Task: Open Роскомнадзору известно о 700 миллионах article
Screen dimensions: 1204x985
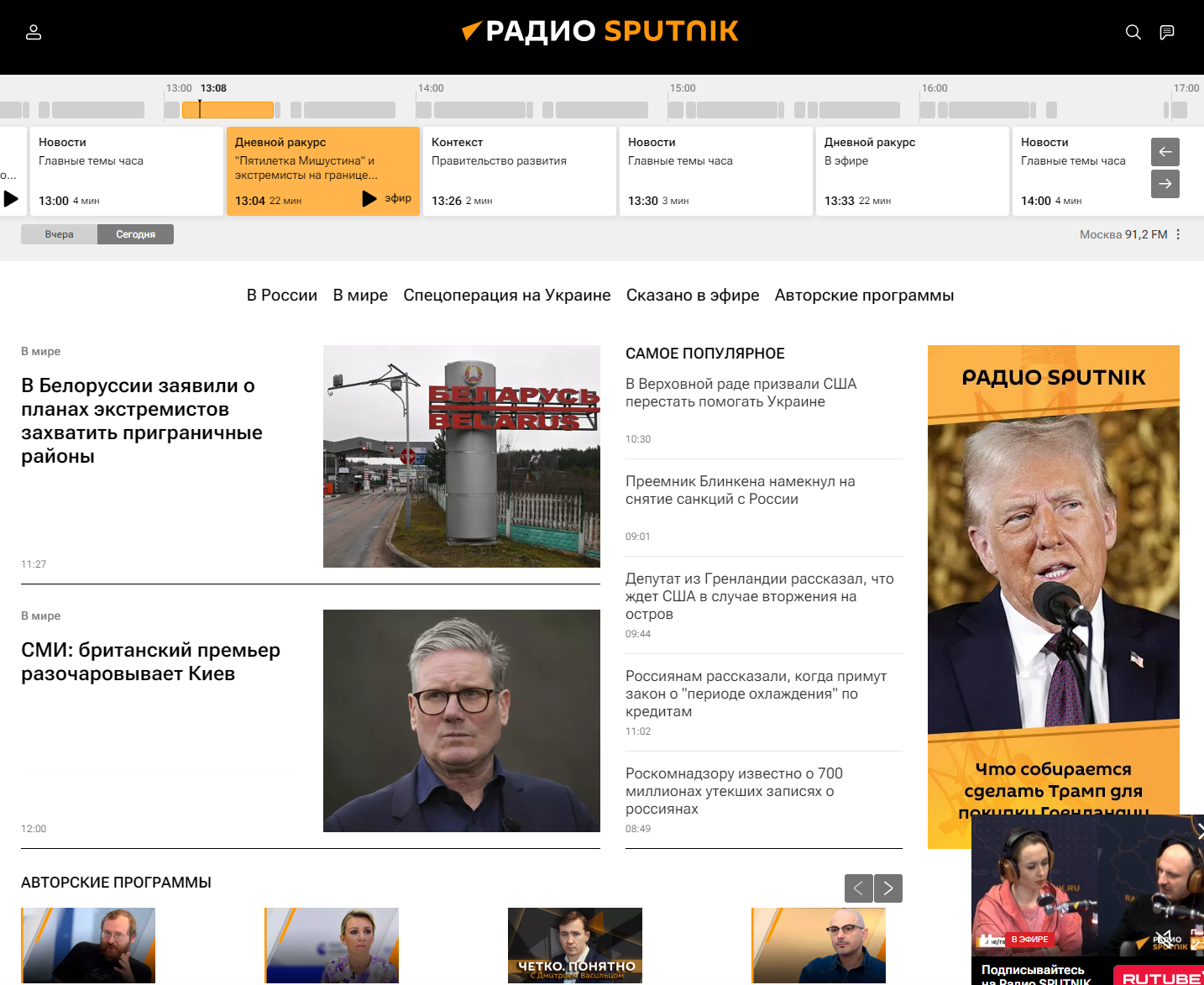Action: coord(734,791)
